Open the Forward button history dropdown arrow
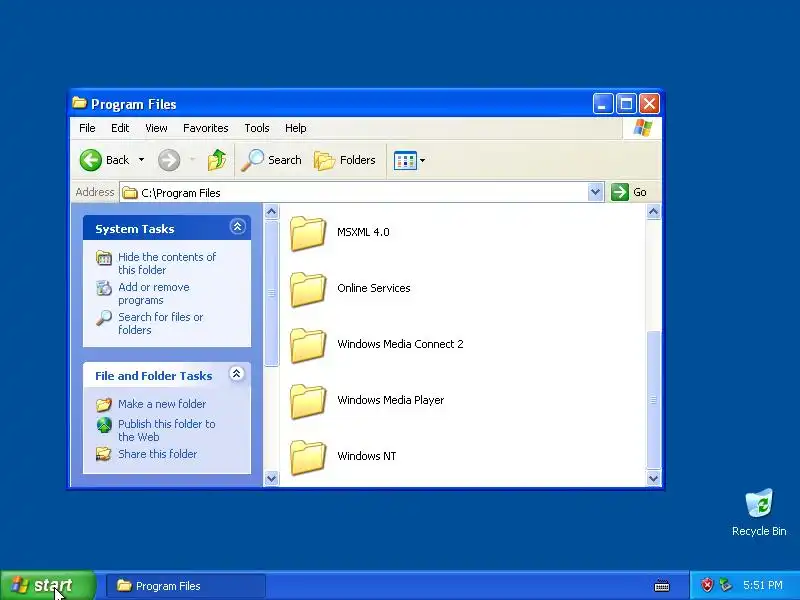This screenshot has height=600, width=800. coord(192,160)
